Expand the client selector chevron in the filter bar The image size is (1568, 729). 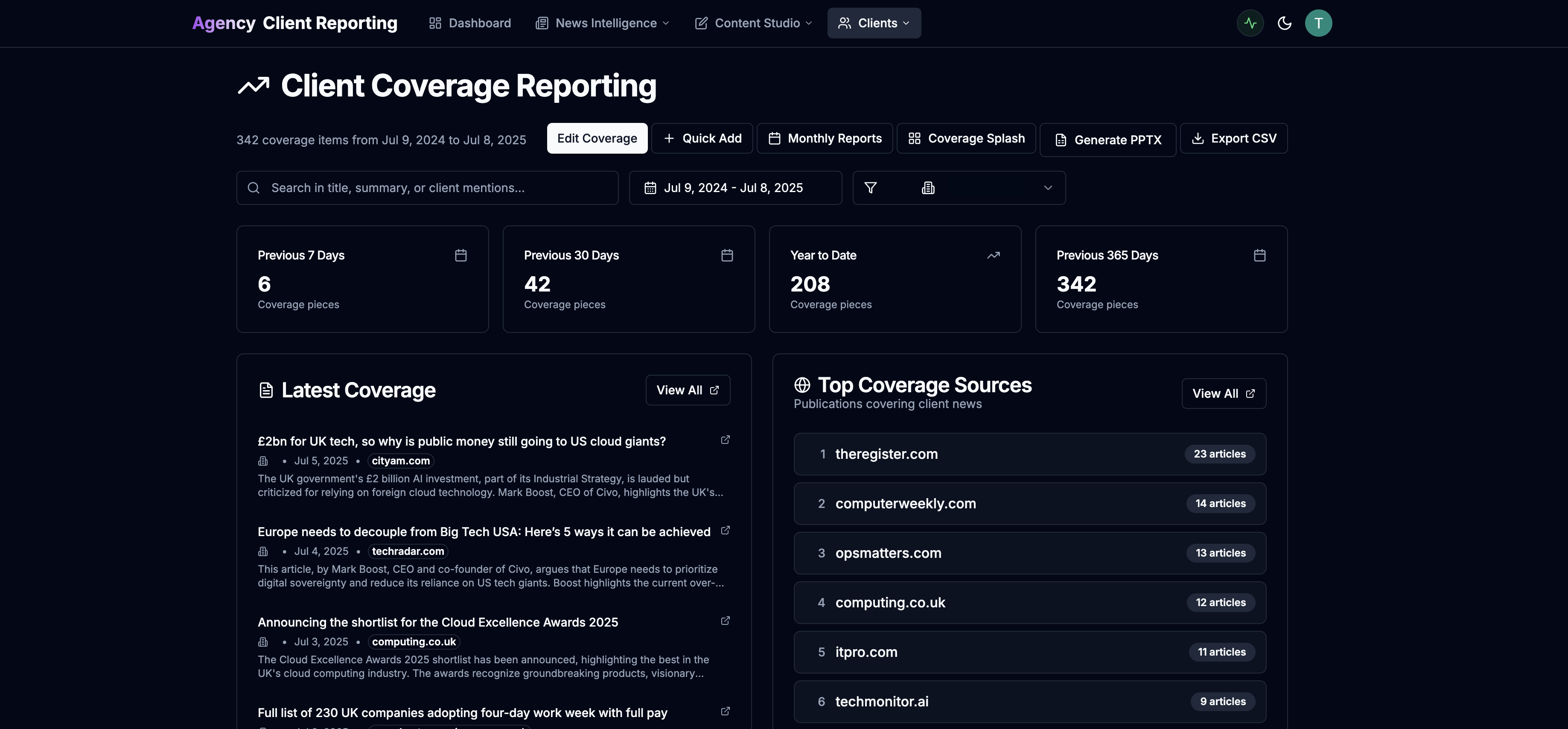click(1048, 187)
